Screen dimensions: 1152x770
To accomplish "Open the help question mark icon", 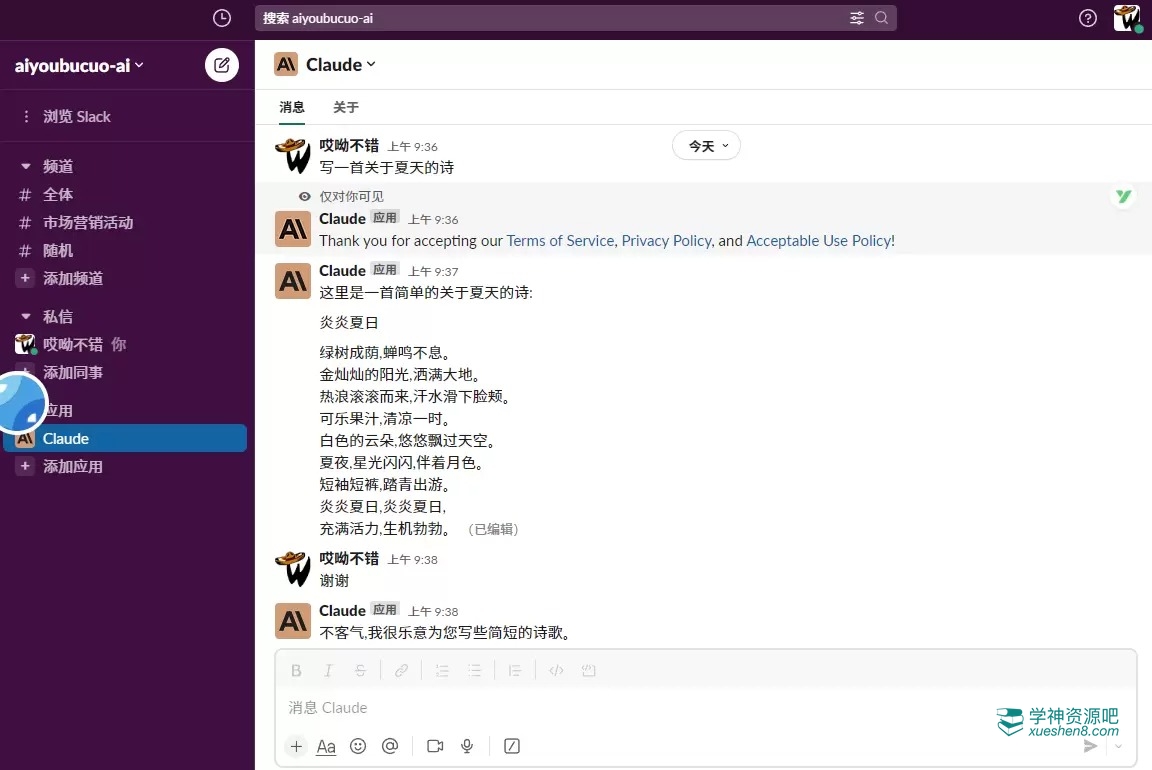I will [1088, 18].
